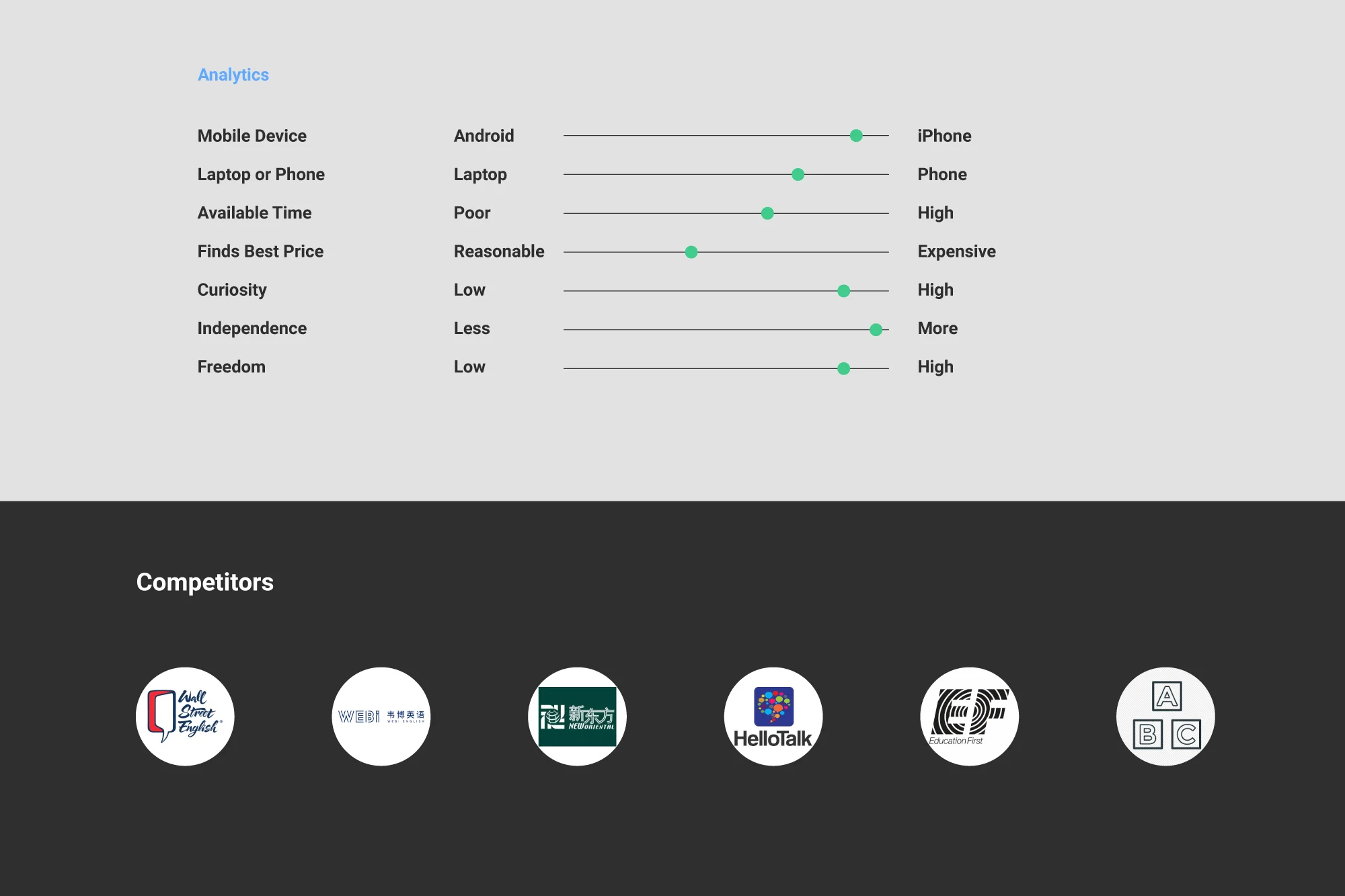Viewport: 1345px width, 896px height.
Task: Click the Android label text
Action: [x=484, y=136]
